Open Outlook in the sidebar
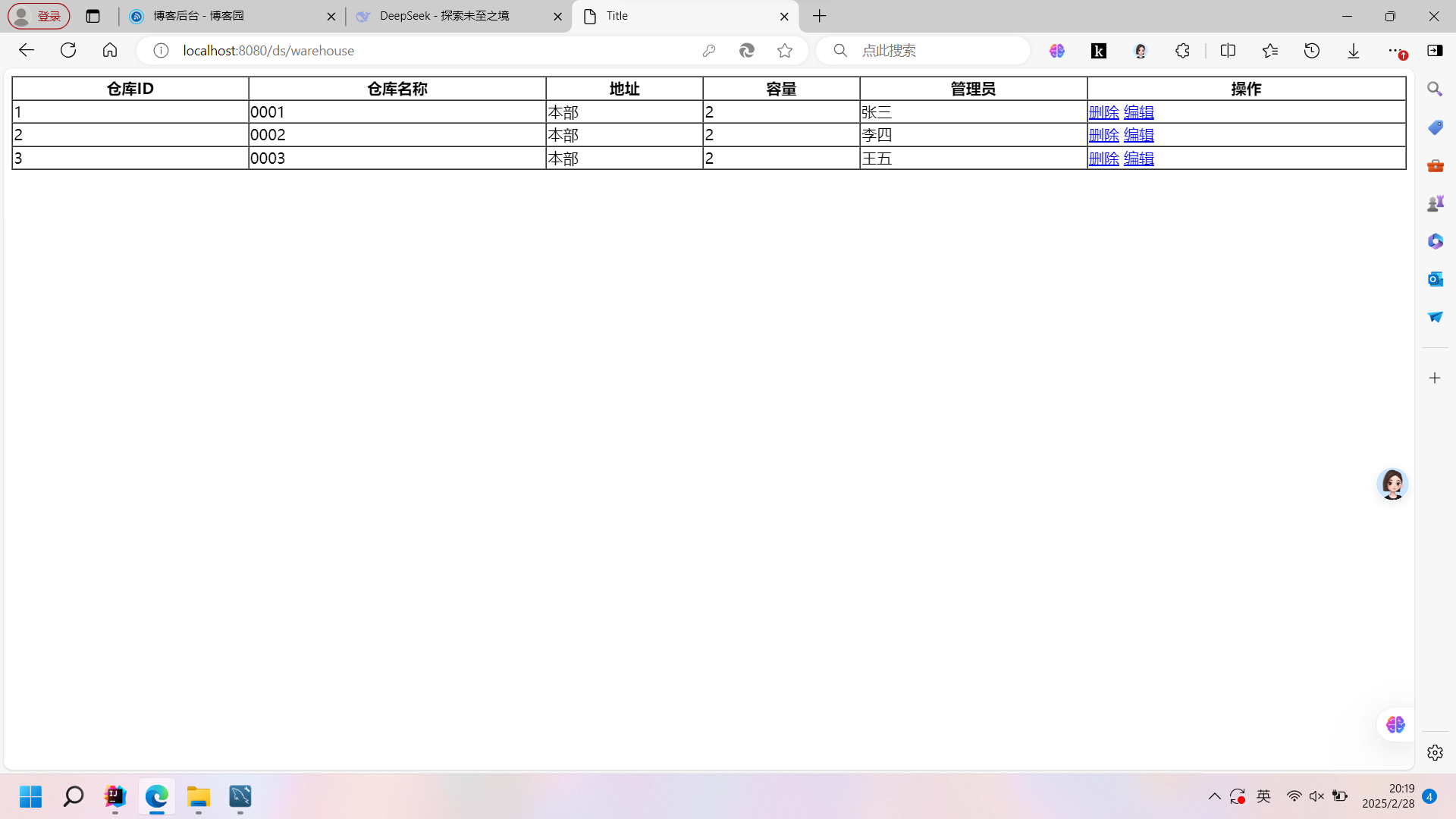1456x819 pixels. point(1435,279)
